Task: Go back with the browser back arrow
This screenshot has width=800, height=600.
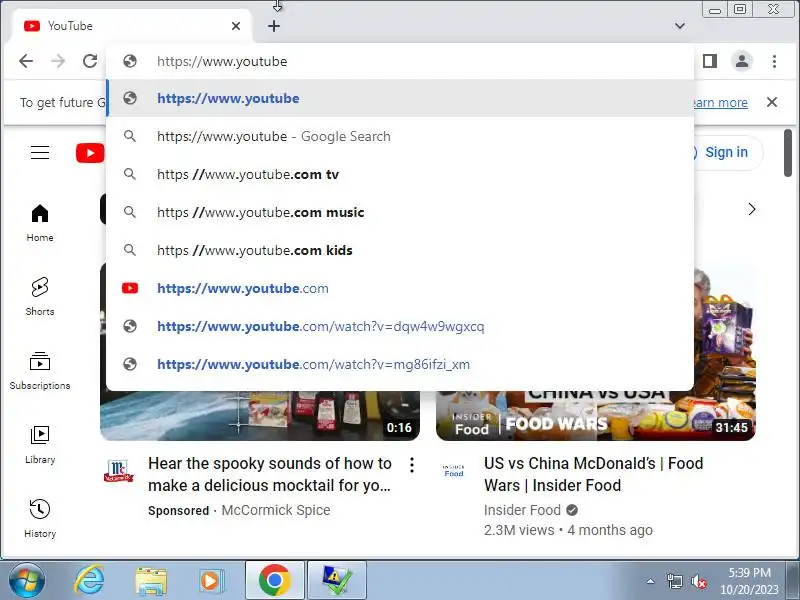Action: (x=26, y=61)
